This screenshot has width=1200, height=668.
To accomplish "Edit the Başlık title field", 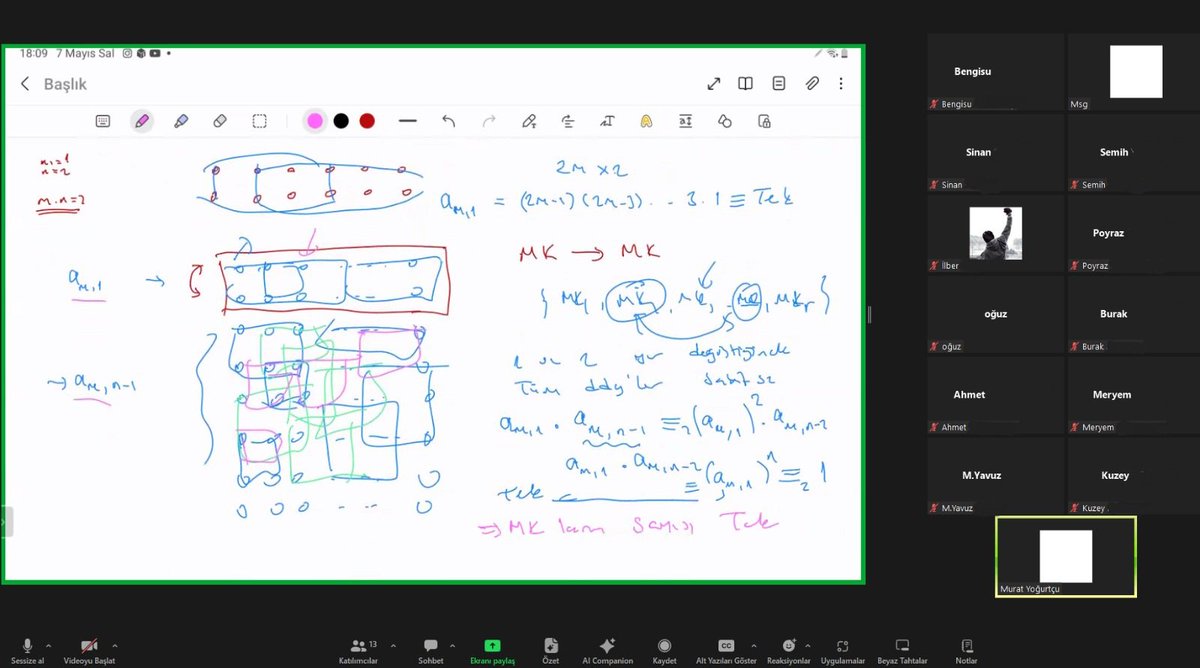I will point(66,85).
